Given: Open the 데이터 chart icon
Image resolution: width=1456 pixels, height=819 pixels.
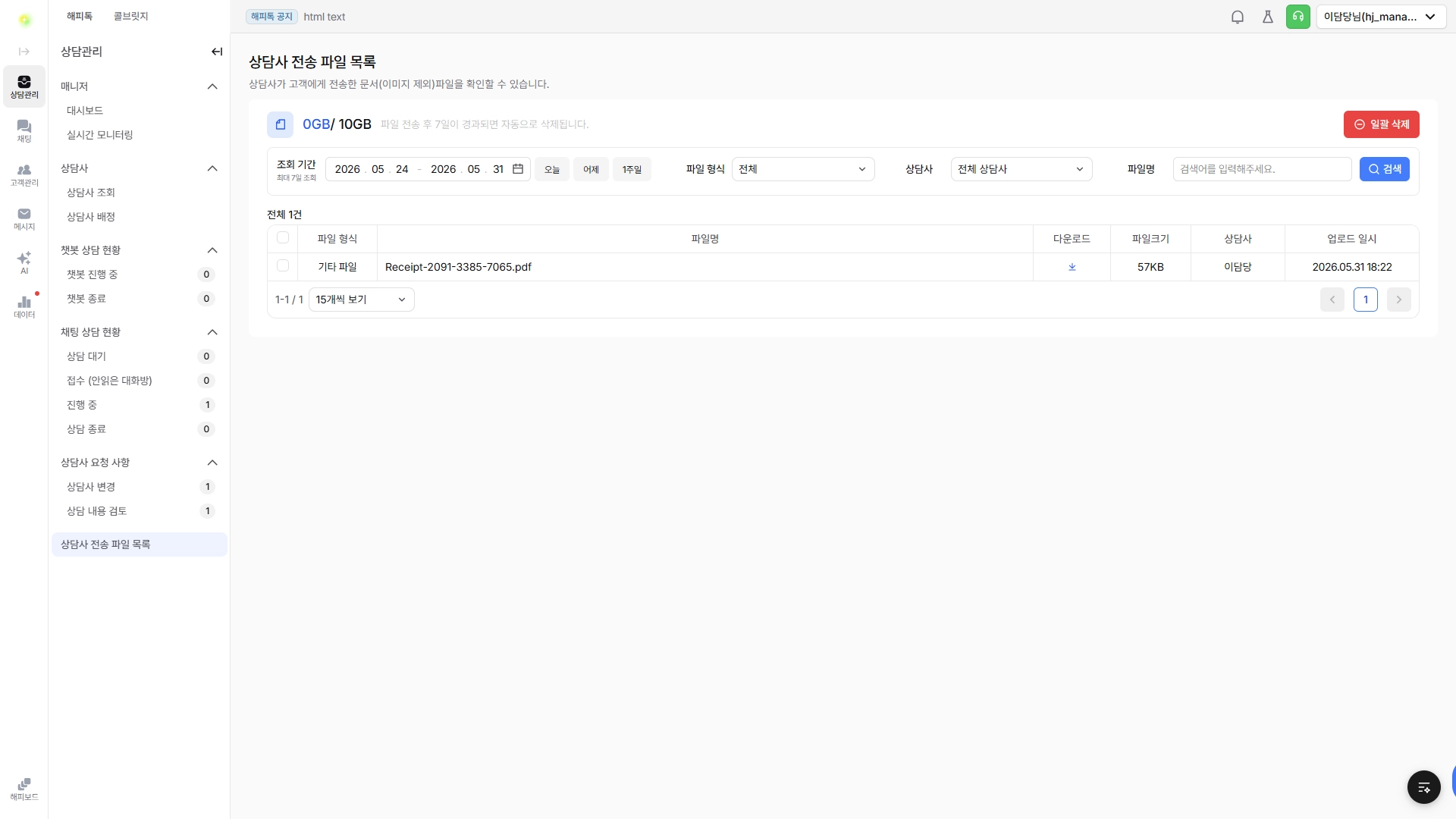Looking at the screenshot, I should click(x=24, y=306).
